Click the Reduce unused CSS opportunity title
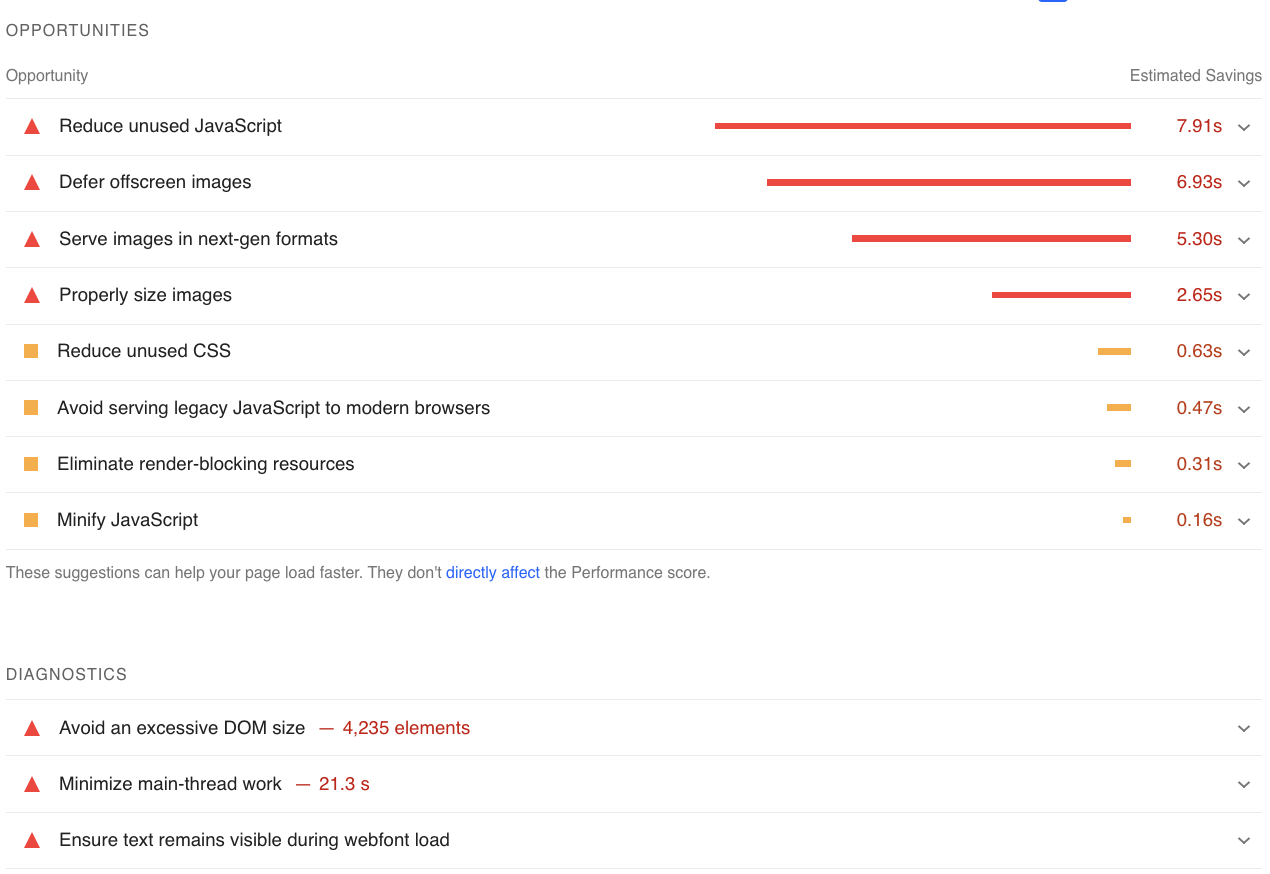1270x874 pixels. tap(144, 351)
